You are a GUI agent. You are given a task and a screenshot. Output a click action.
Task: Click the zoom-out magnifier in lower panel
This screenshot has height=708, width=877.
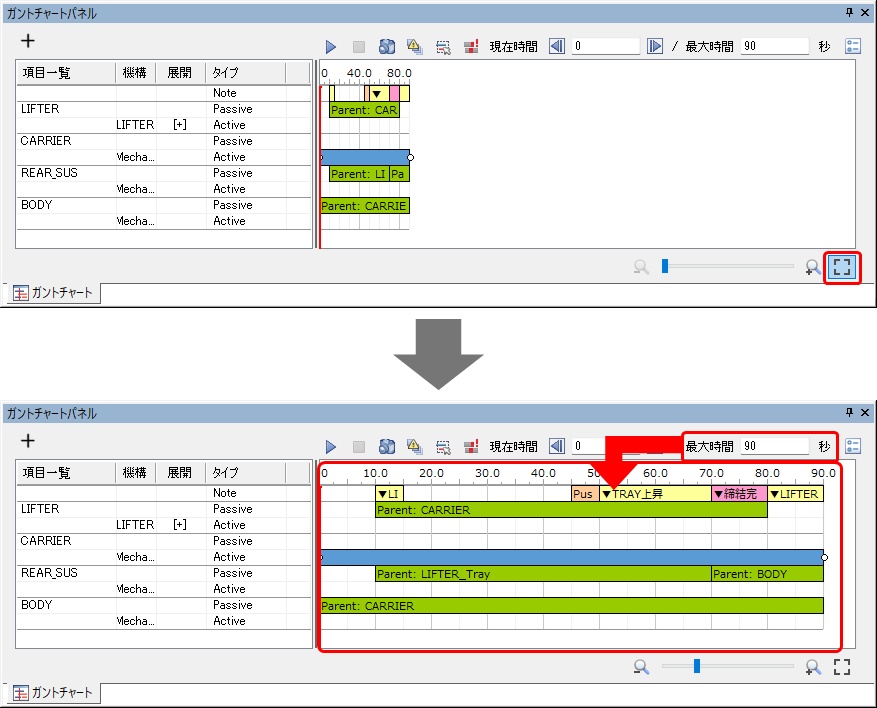pos(641,667)
